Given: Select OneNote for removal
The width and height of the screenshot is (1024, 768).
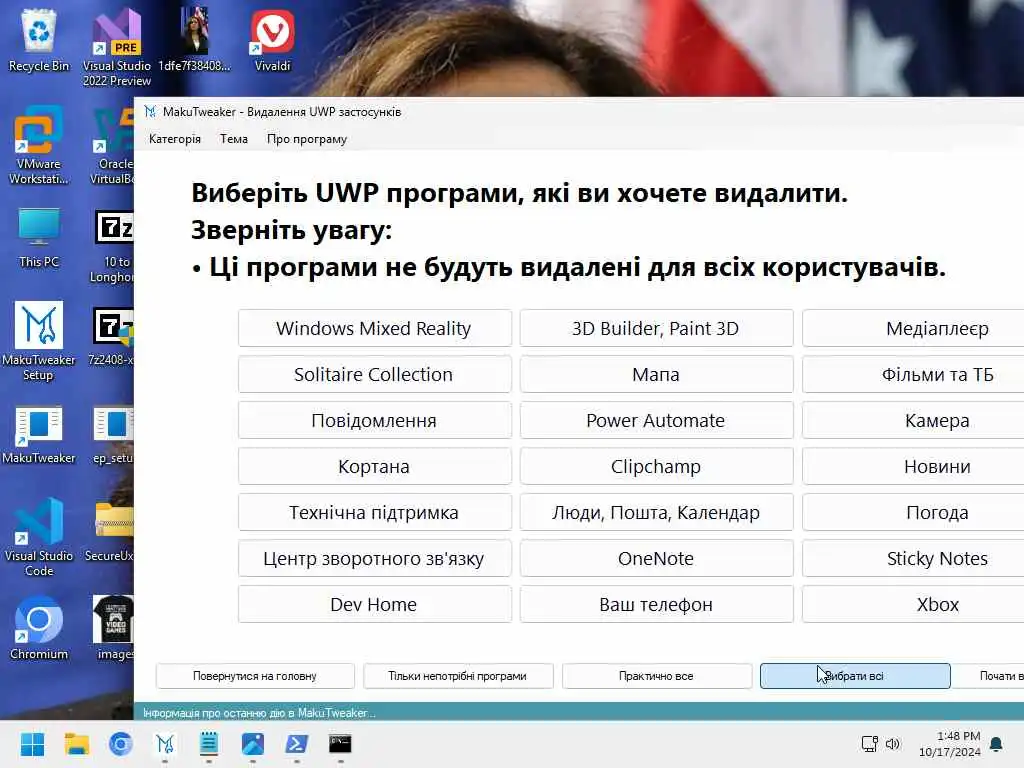Looking at the screenshot, I should (x=656, y=558).
